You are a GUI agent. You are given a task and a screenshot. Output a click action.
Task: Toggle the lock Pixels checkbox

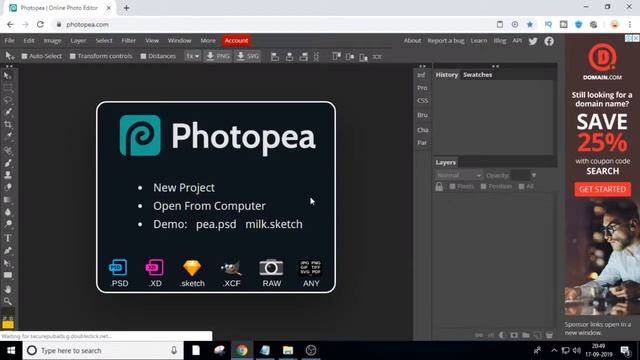point(452,187)
